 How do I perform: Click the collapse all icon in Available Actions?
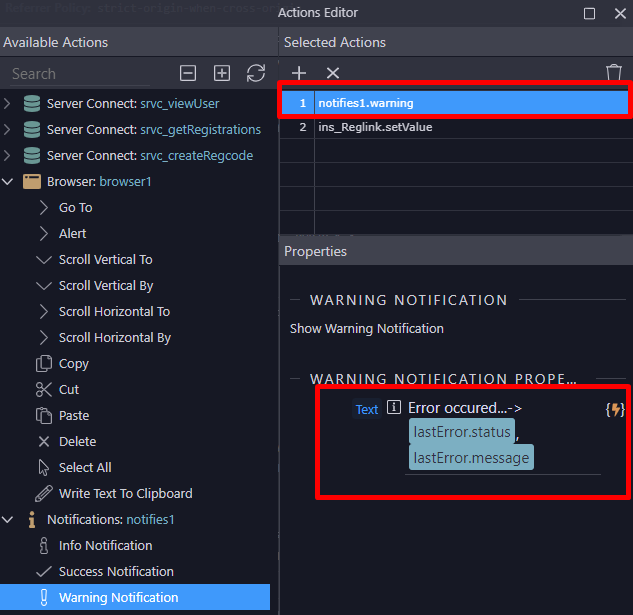(x=188, y=73)
